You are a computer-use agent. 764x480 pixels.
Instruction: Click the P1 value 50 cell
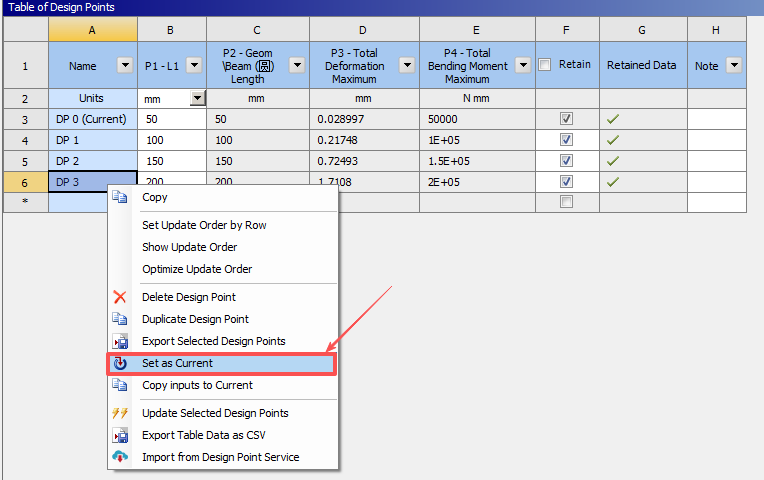coord(172,119)
